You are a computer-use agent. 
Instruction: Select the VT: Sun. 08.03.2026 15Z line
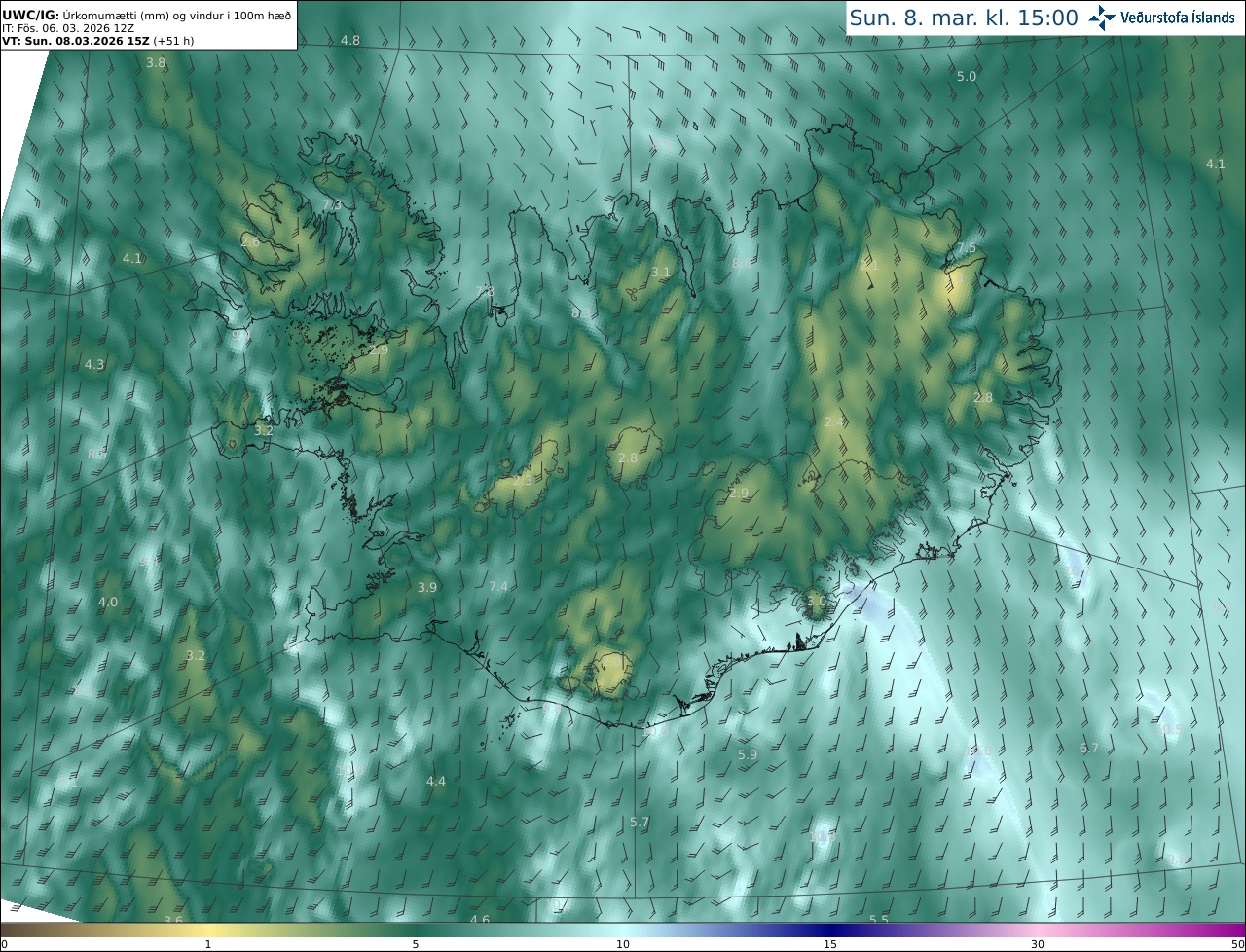click(97, 41)
